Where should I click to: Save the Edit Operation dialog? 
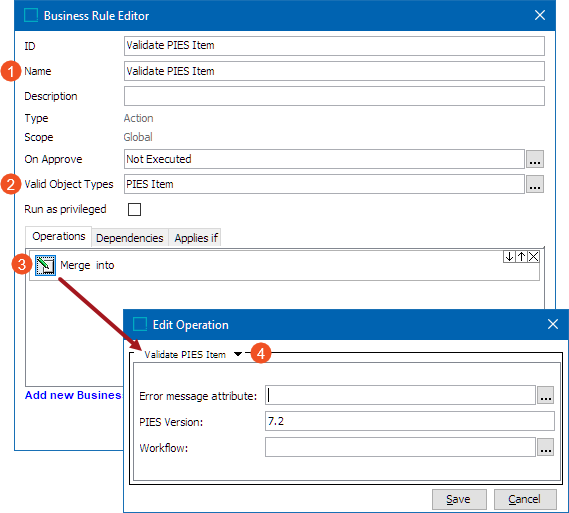pos(459,500)
